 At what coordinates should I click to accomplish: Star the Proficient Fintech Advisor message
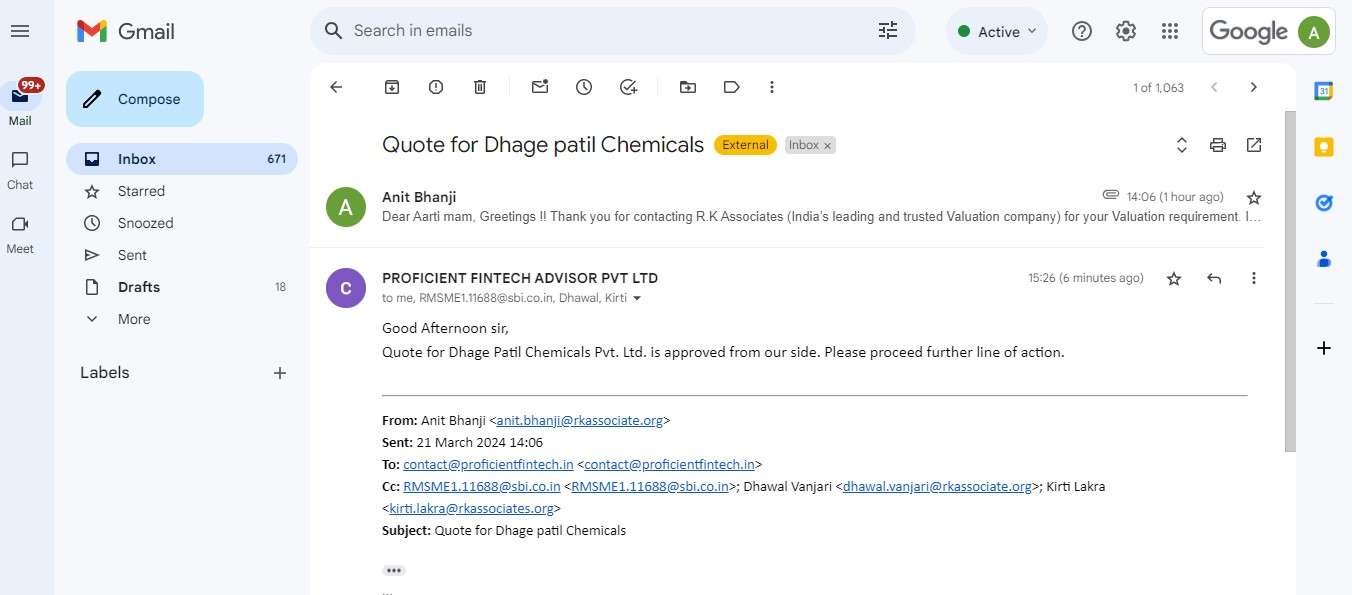(1174, 279)
